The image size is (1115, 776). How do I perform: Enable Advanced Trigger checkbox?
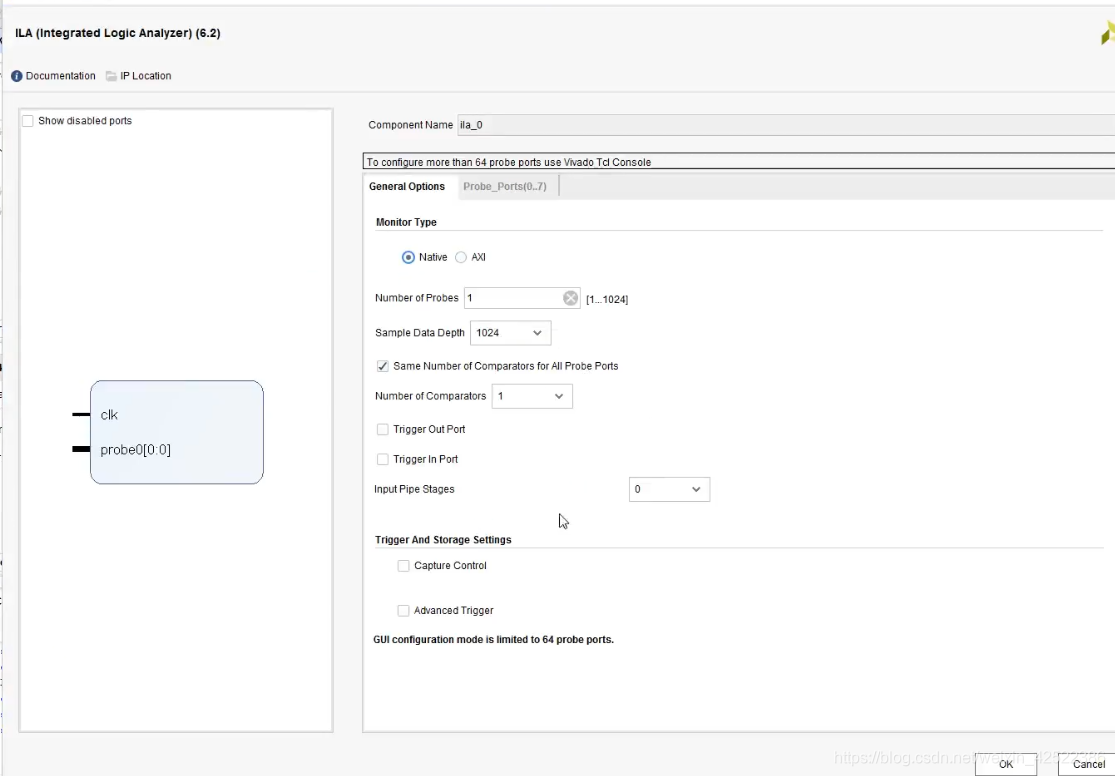pyautogui.click(x=403, y=611)
